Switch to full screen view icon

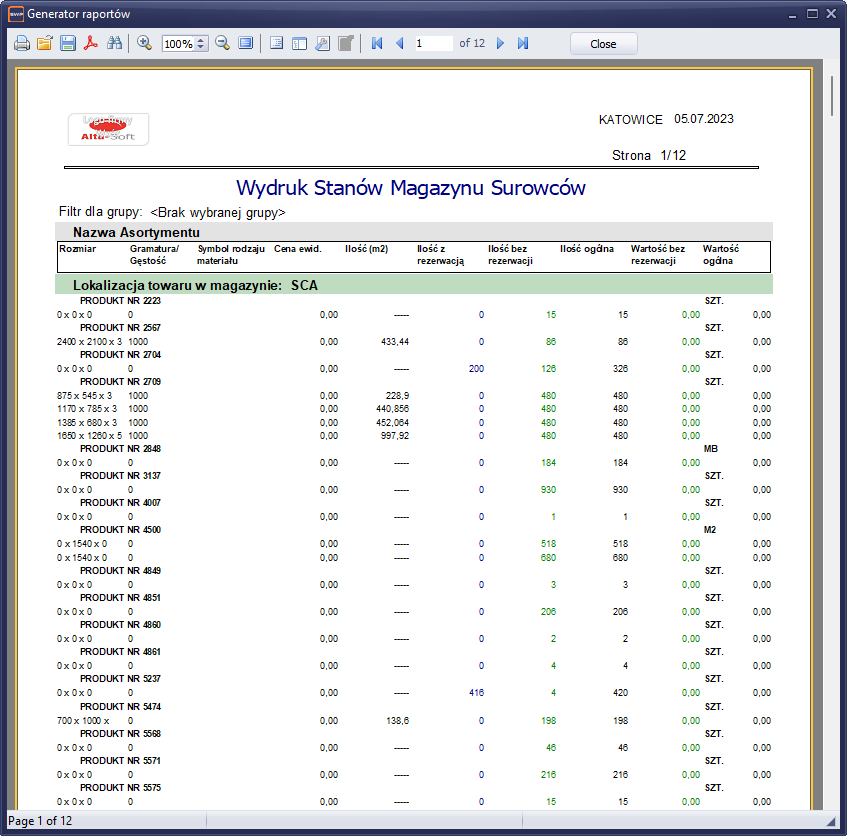point(245,44)
